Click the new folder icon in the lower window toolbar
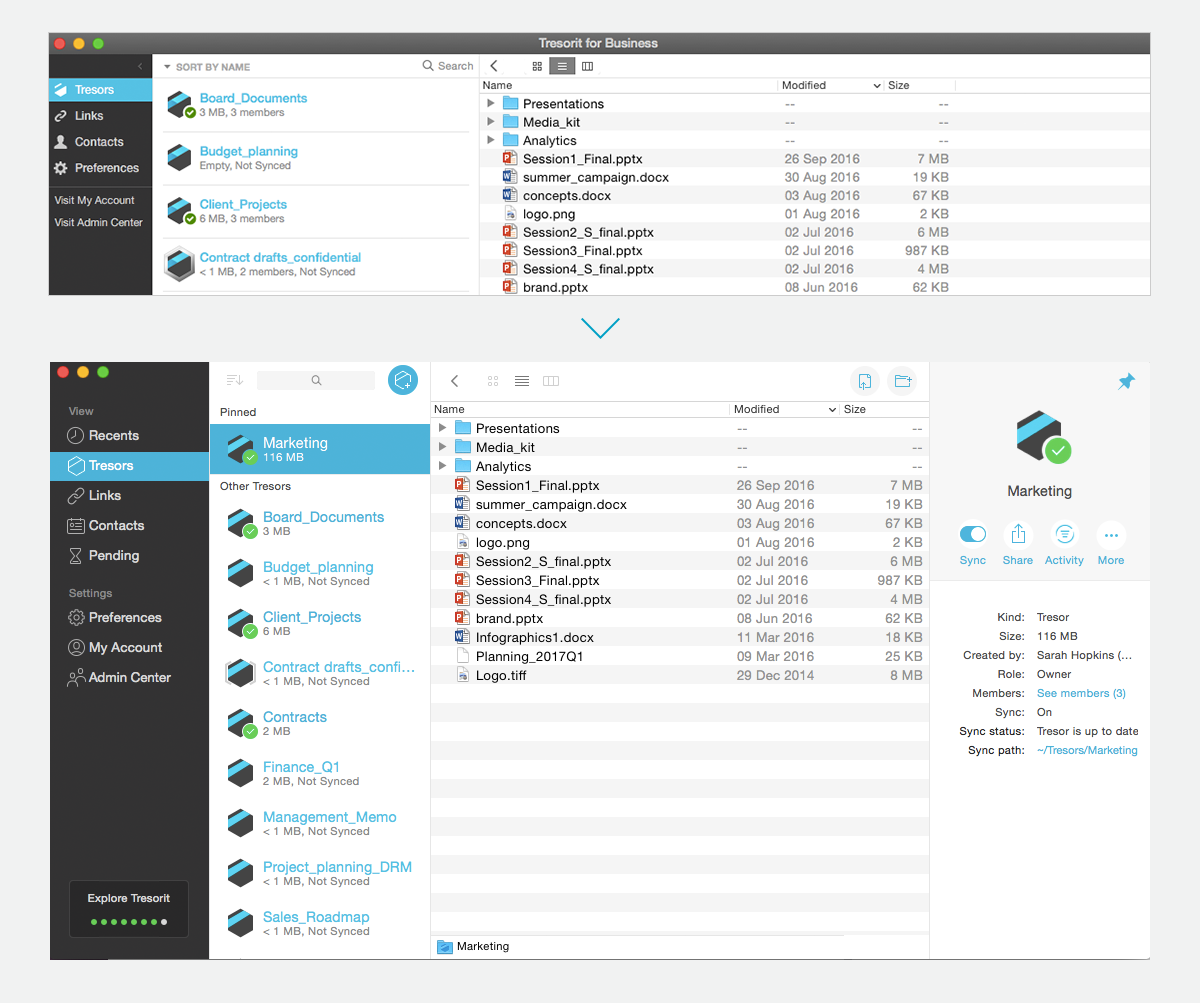 pyautogui.click(x=903, y=381)
